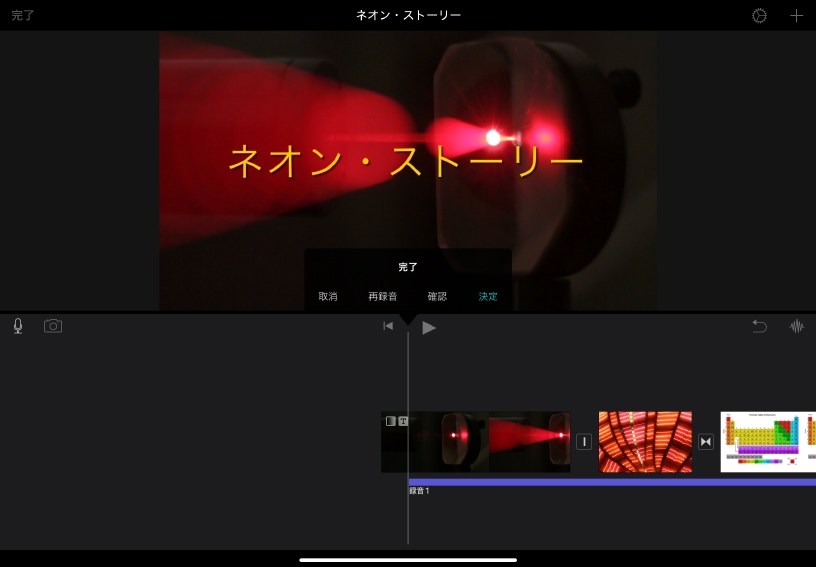Jump to the beginning of the timeline

pyautogui.click(x=388, y=326)
